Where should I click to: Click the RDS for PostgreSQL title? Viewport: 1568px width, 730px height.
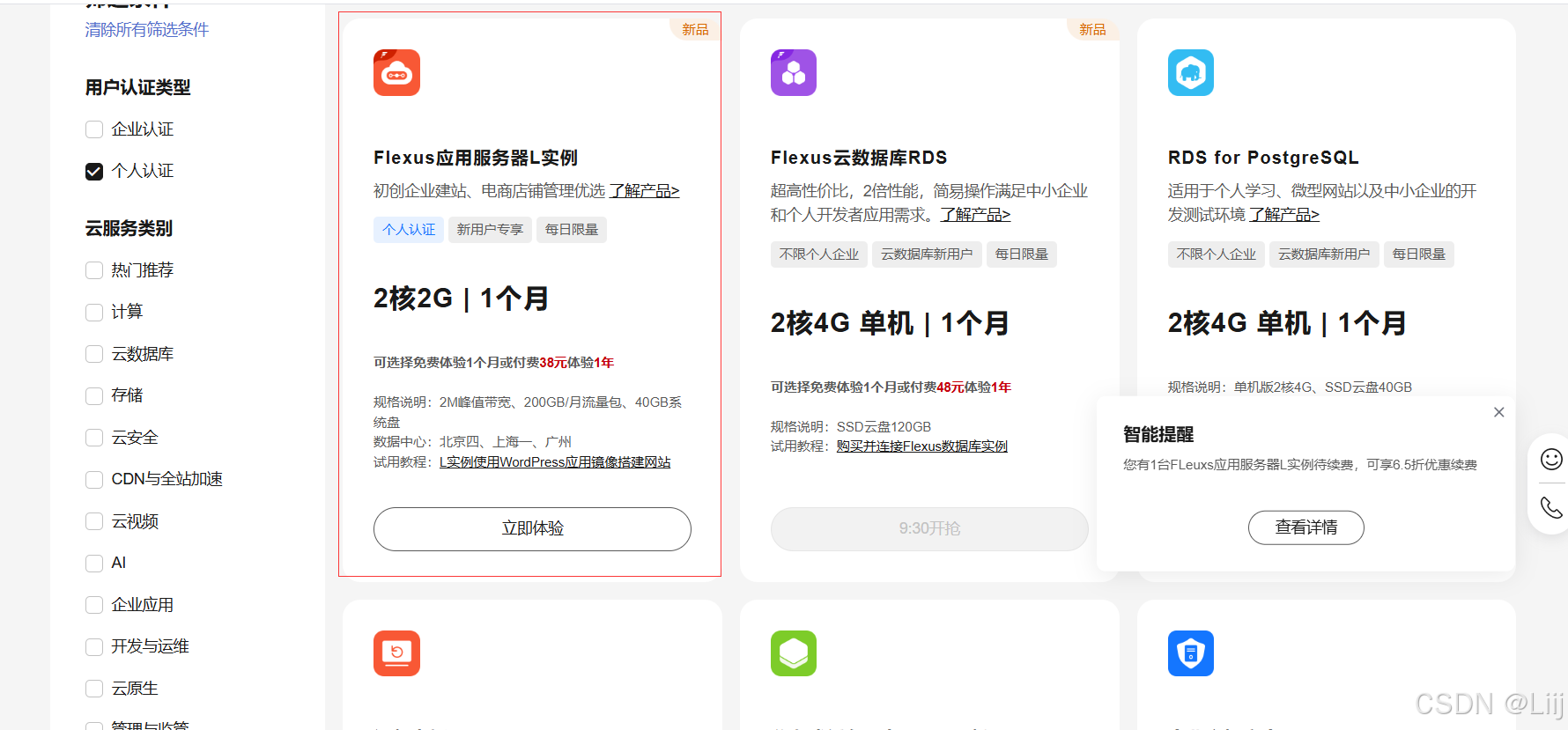1263,158
